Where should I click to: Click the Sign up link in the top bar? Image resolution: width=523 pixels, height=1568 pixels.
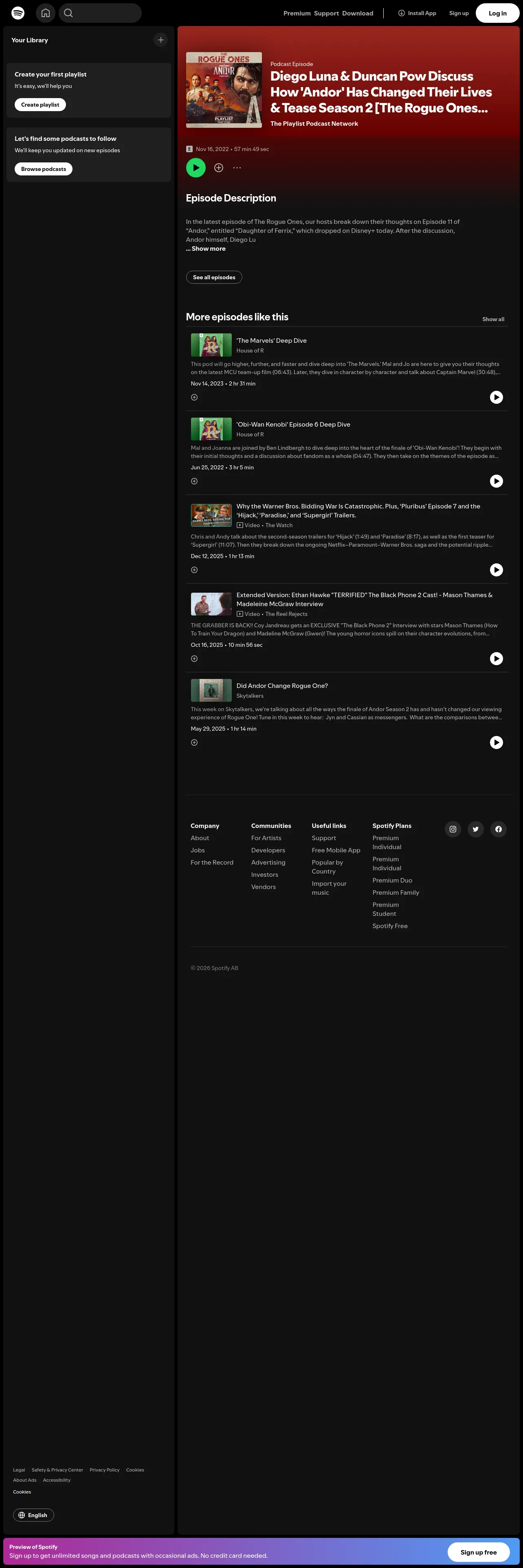pos(459,13)
